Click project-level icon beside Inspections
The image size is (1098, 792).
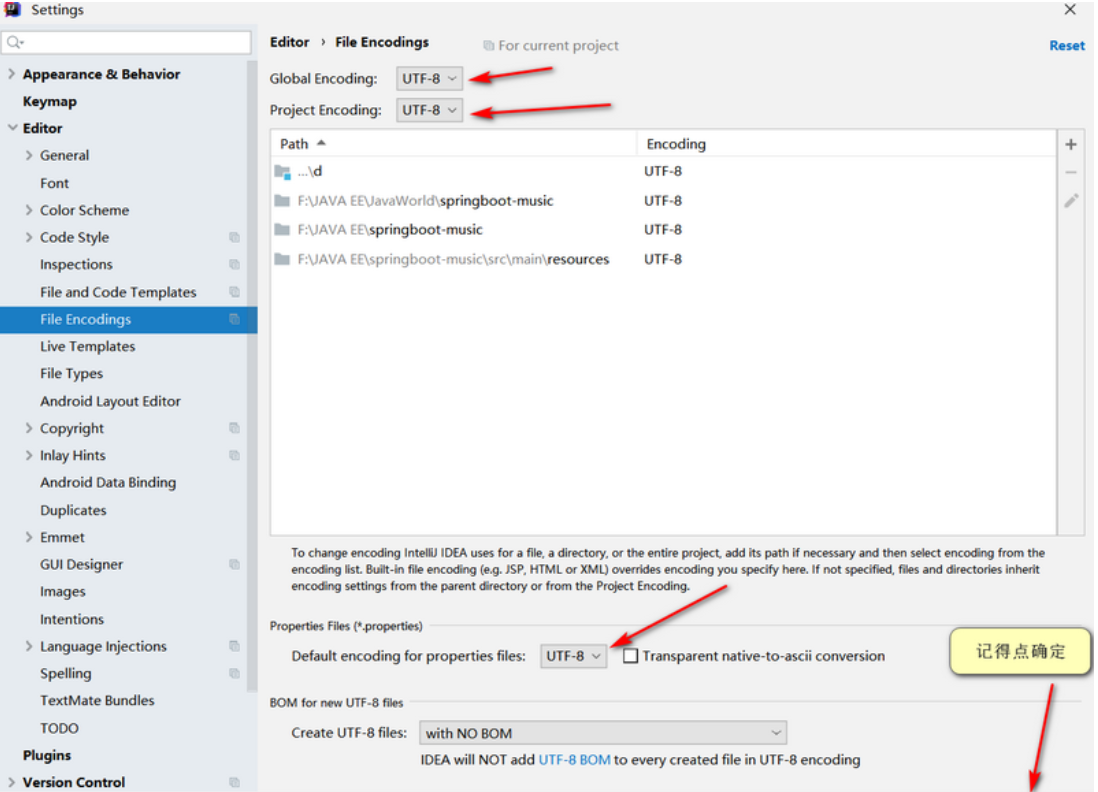[234, 265]
